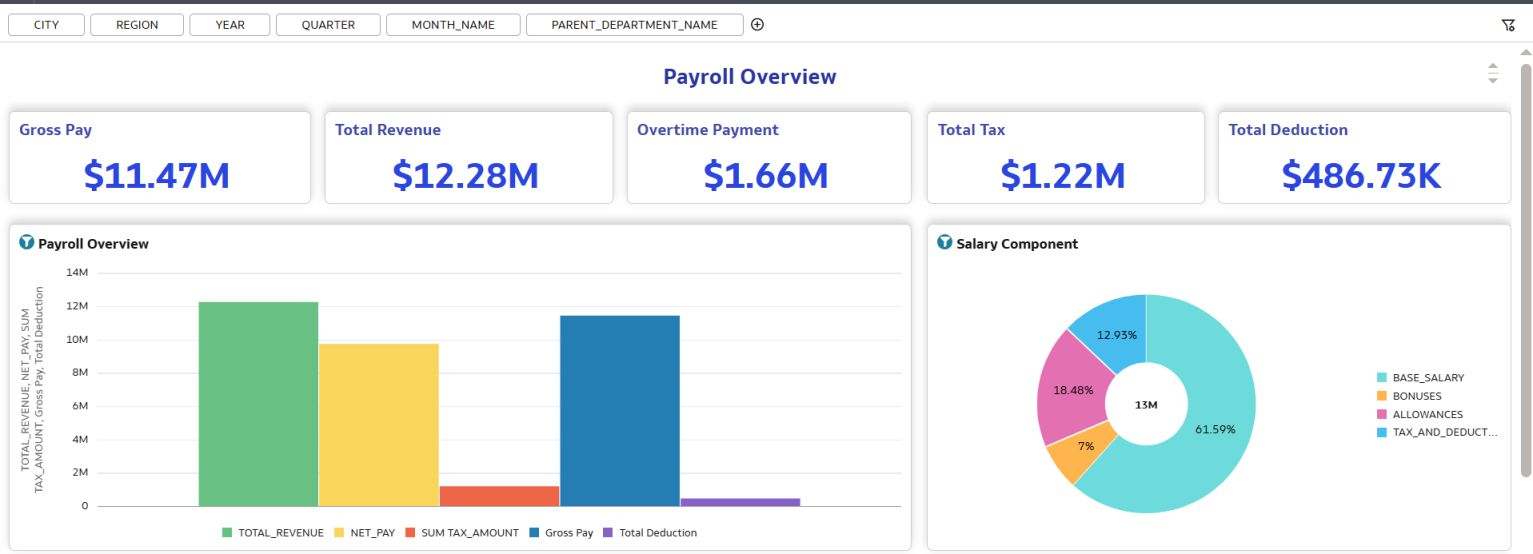Viewport: 1533px width, 554px height.
Task: Select the MONTH_NAME filter chip
Action: tap(453, 25)
